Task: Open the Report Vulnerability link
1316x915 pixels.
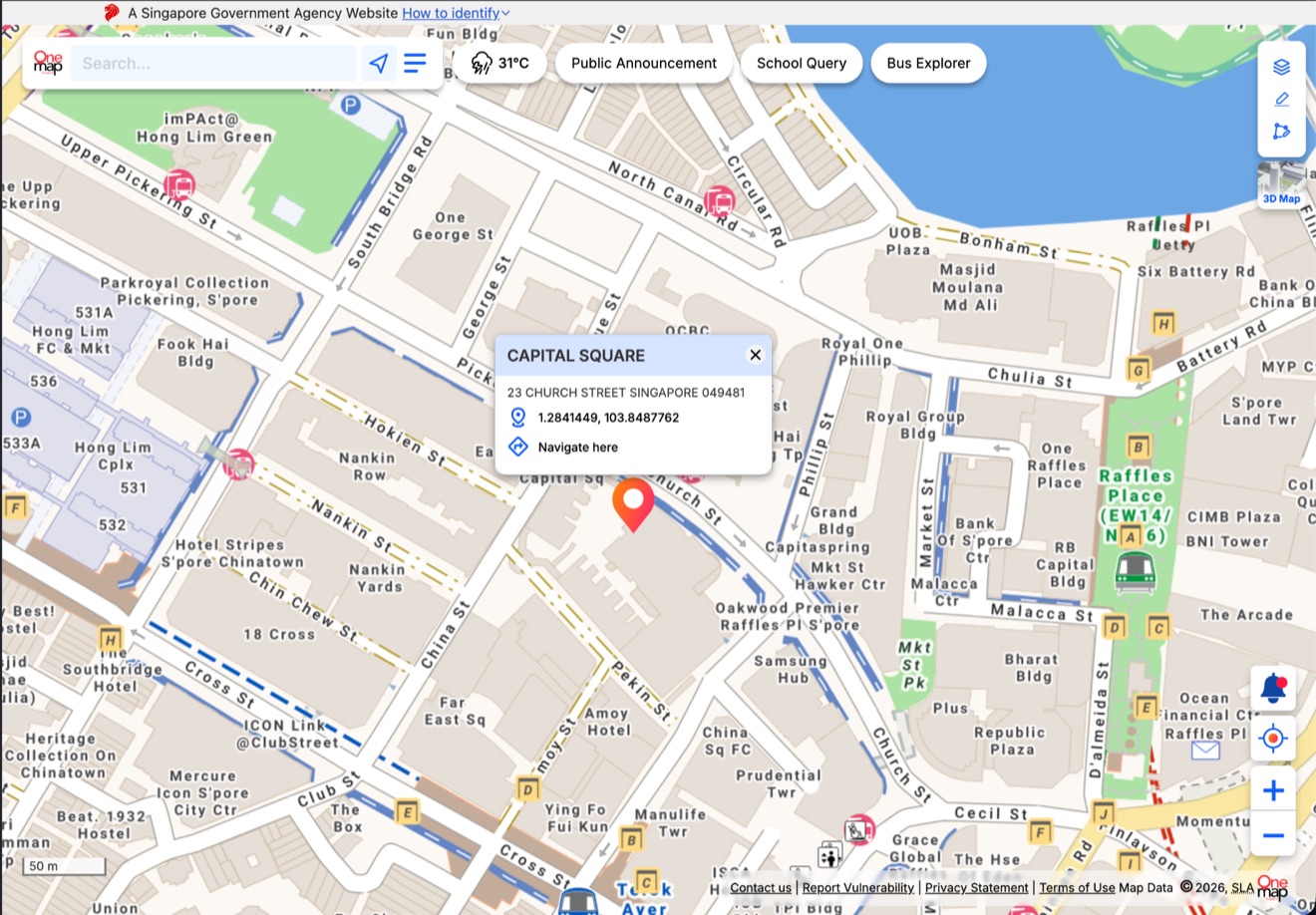Action: (858, 887)
